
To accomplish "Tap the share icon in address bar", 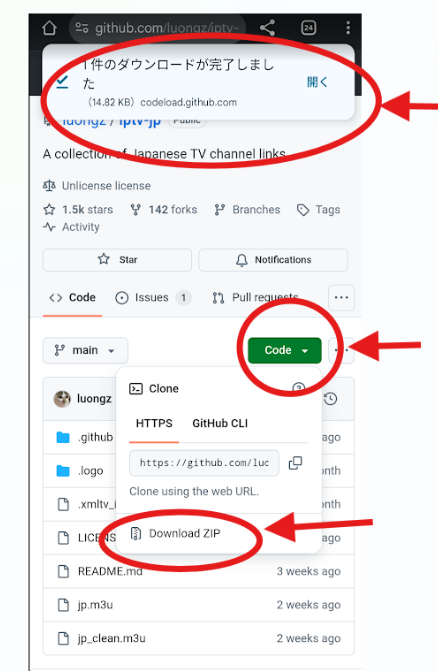I will coord(267,28).
